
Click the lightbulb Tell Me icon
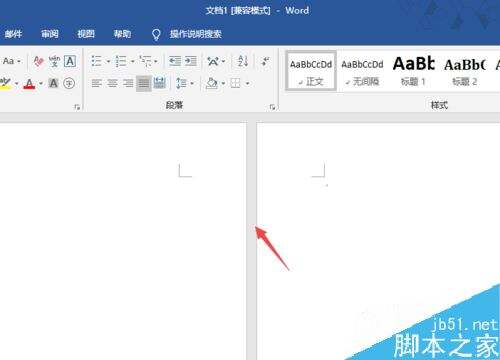point(156,34)
